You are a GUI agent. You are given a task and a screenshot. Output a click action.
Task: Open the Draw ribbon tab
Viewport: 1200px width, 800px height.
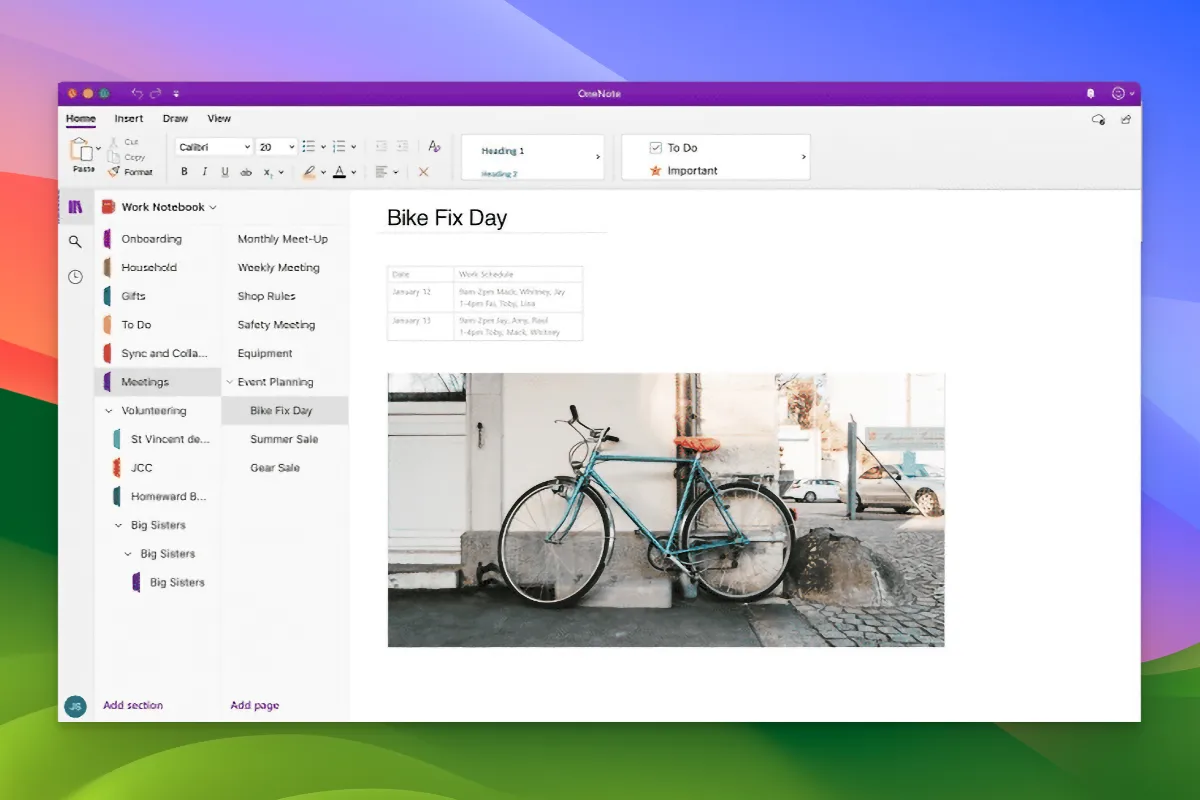(175, 118)
